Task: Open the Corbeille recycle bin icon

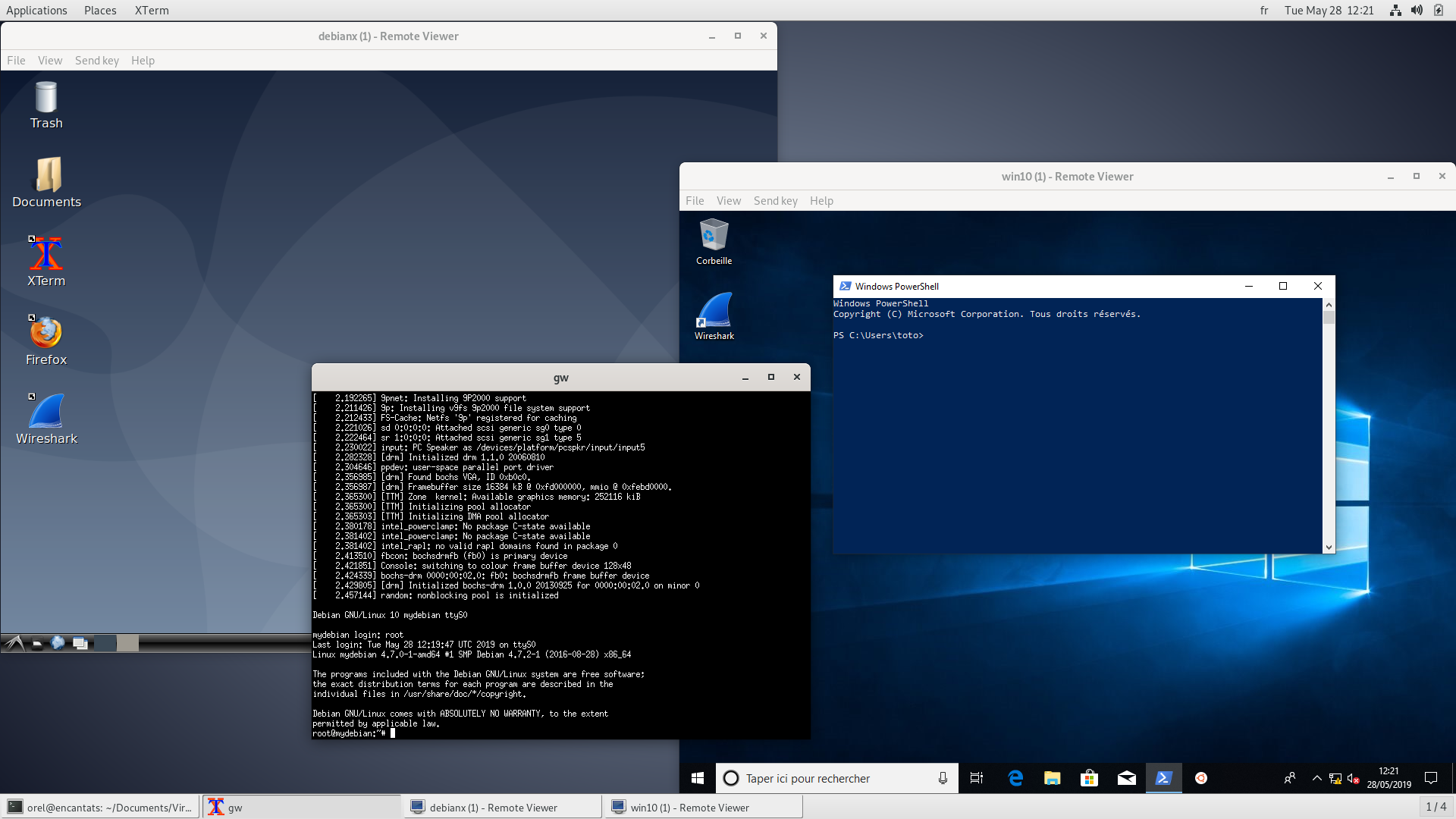Action: click(x=714, y=236)
